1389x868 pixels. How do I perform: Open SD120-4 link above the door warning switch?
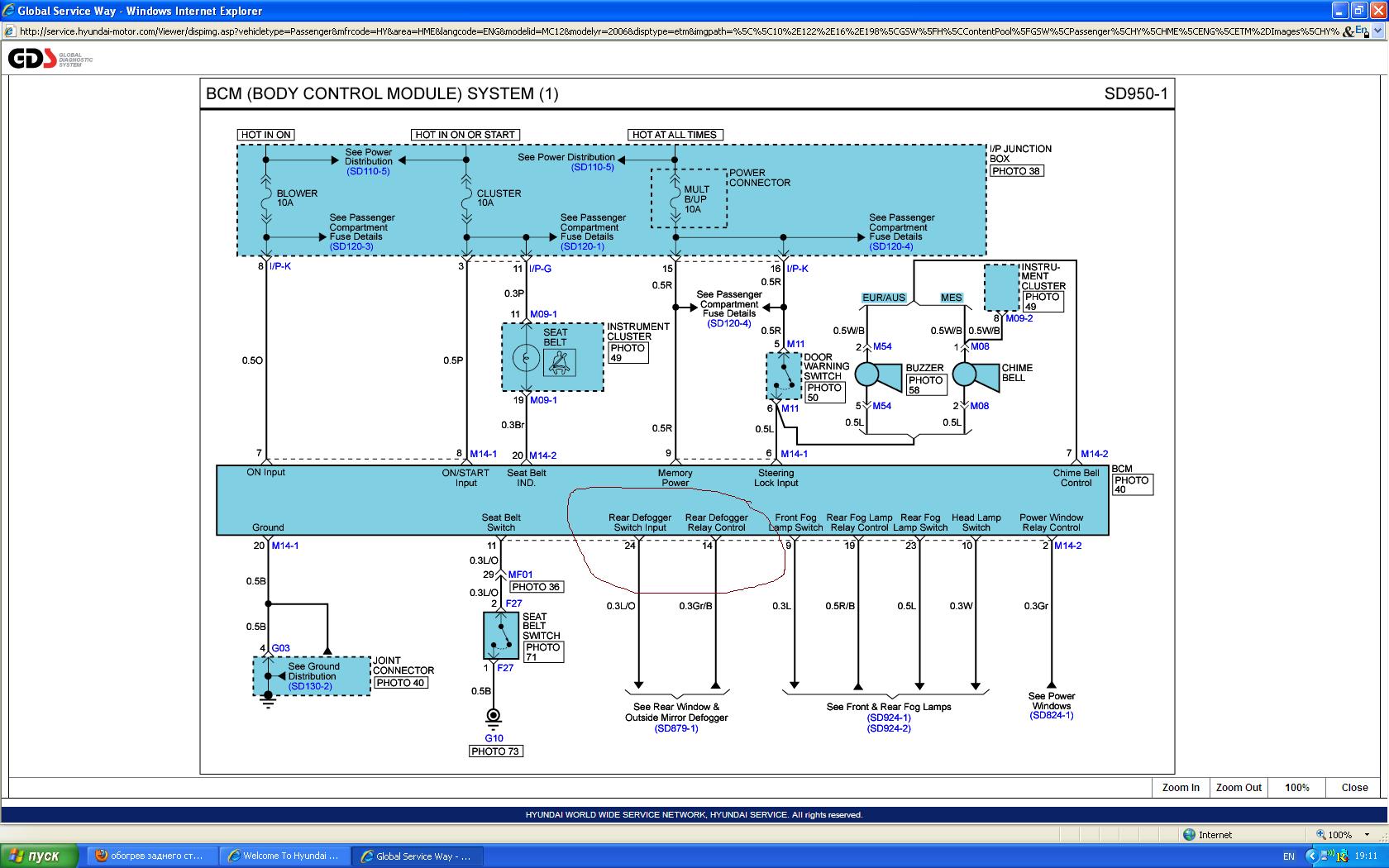729,323
